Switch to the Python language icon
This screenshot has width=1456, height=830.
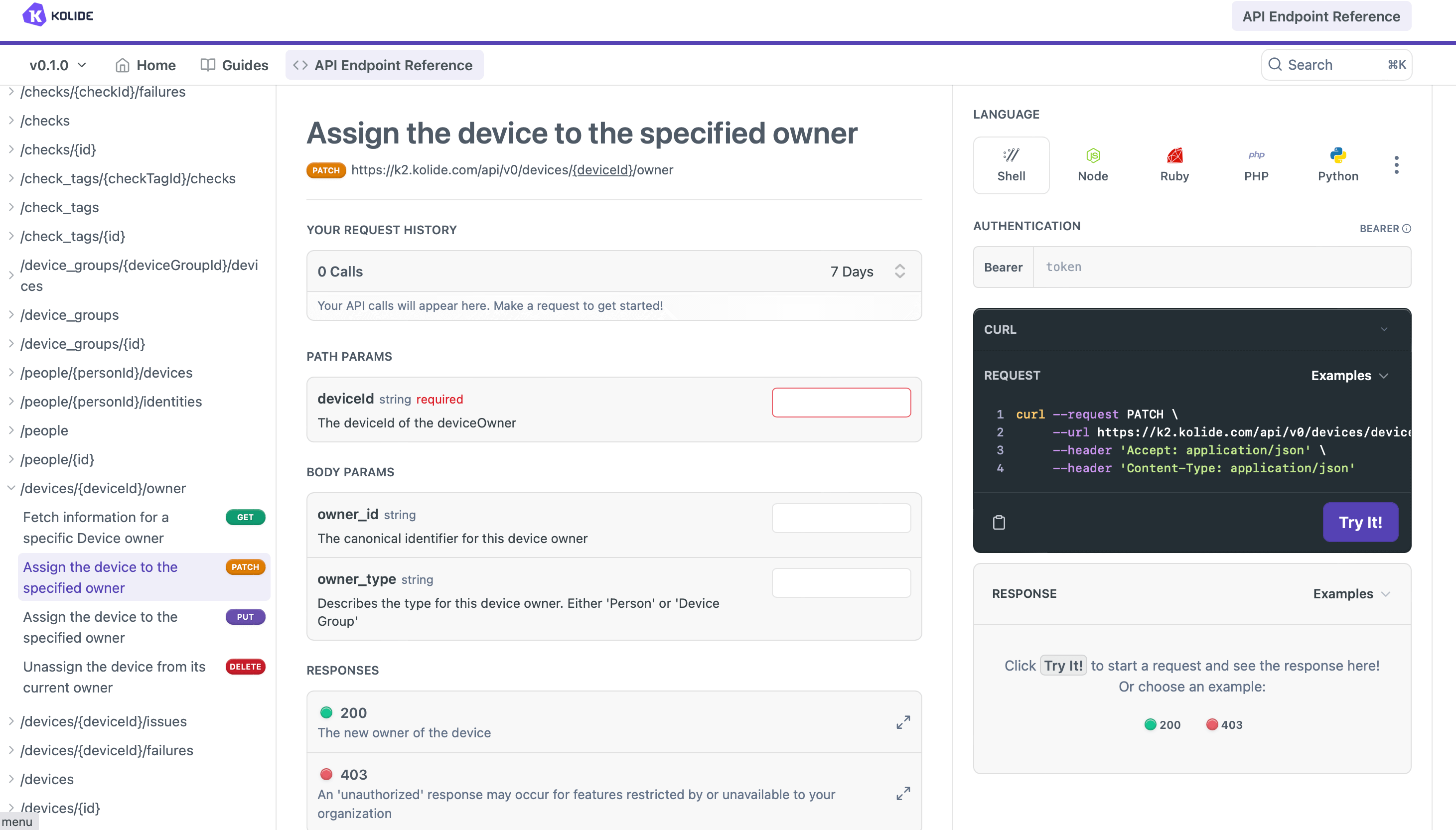click(x=1337, y=165)
